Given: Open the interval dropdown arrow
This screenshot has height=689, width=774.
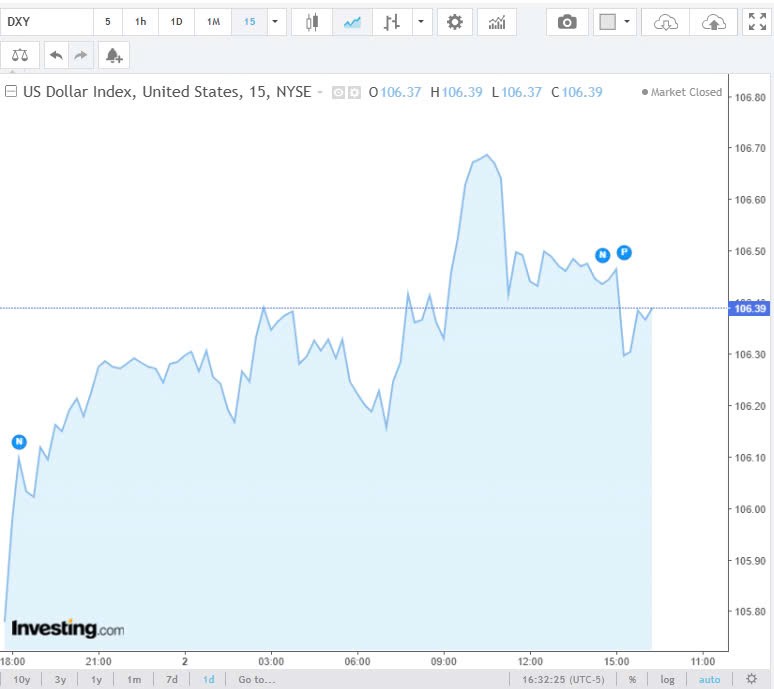Looking at the screenshot, I should [x=275, y=22].
